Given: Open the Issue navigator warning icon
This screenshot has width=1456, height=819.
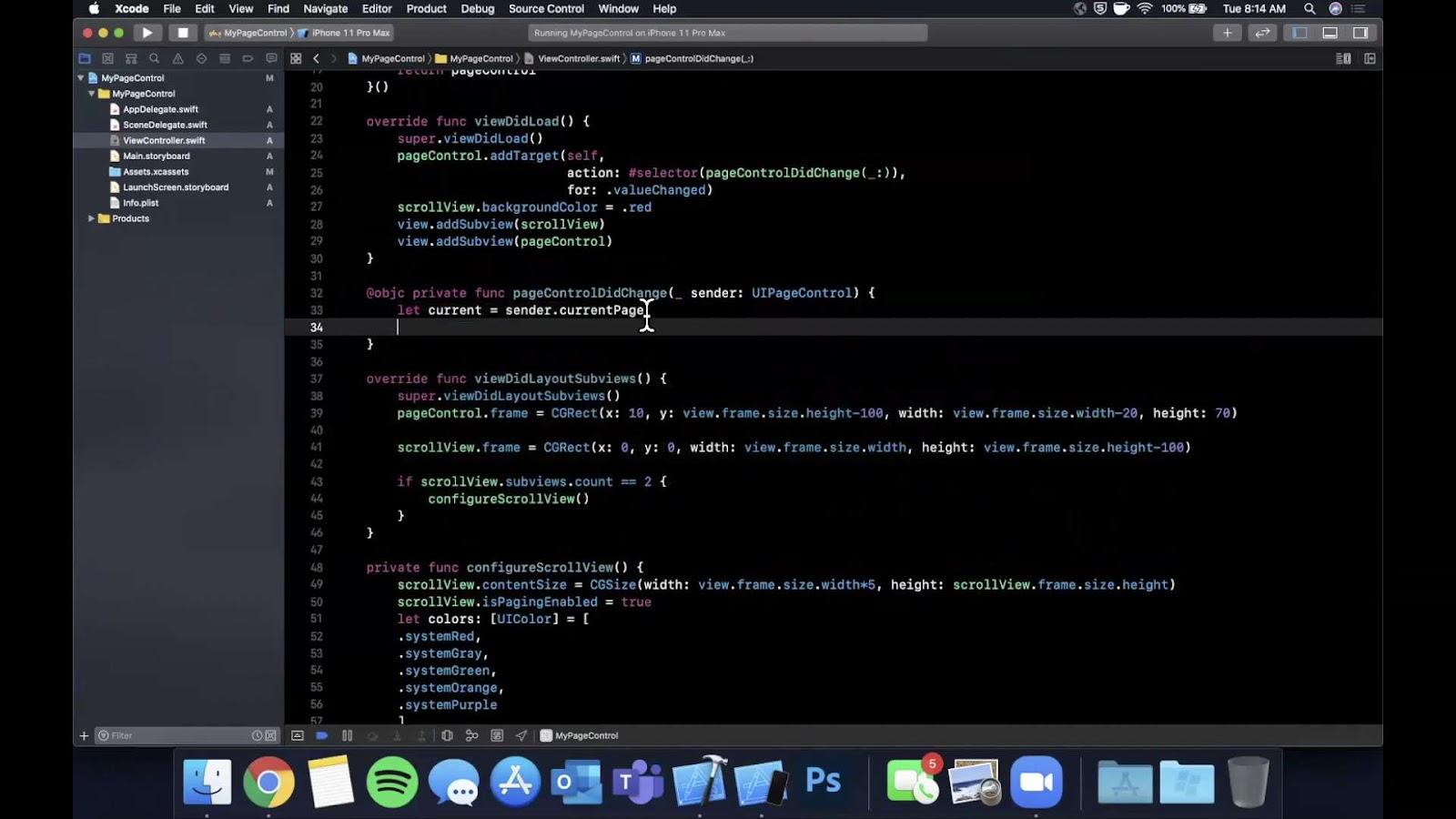Looking at the screenshot, I should 177,58.
